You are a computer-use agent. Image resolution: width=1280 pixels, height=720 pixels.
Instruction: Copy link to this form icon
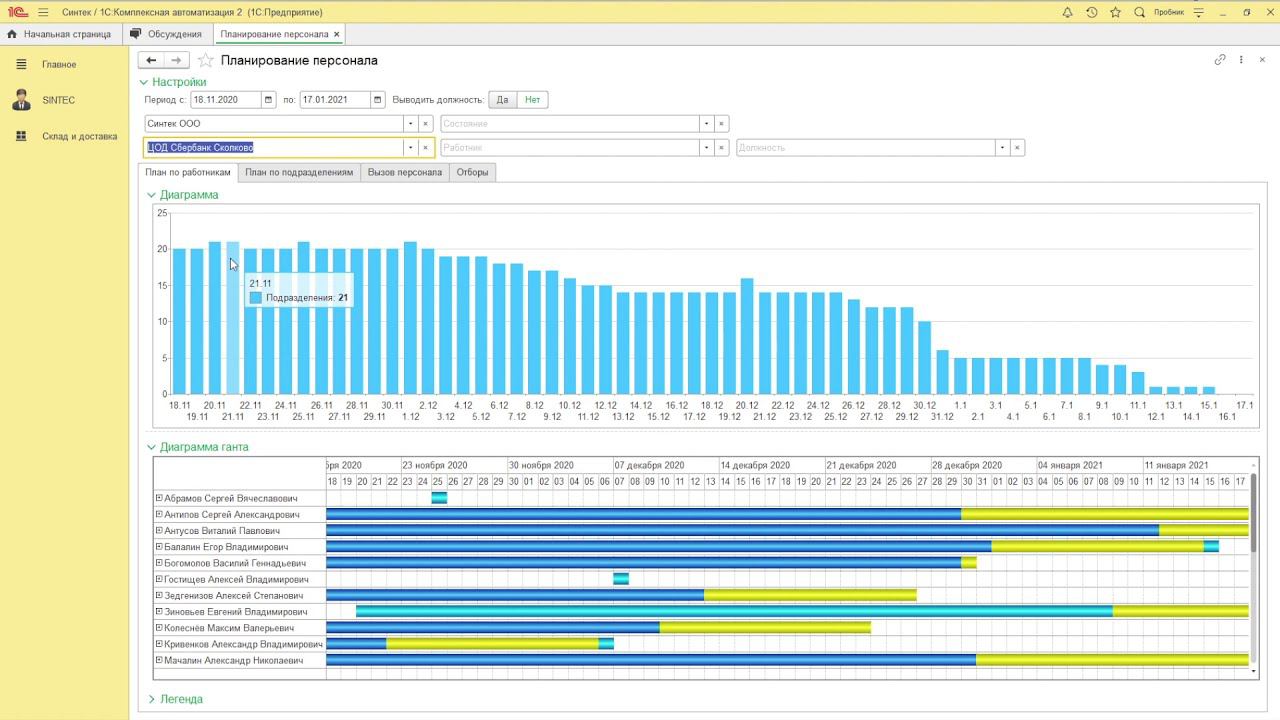(1219, 60)
